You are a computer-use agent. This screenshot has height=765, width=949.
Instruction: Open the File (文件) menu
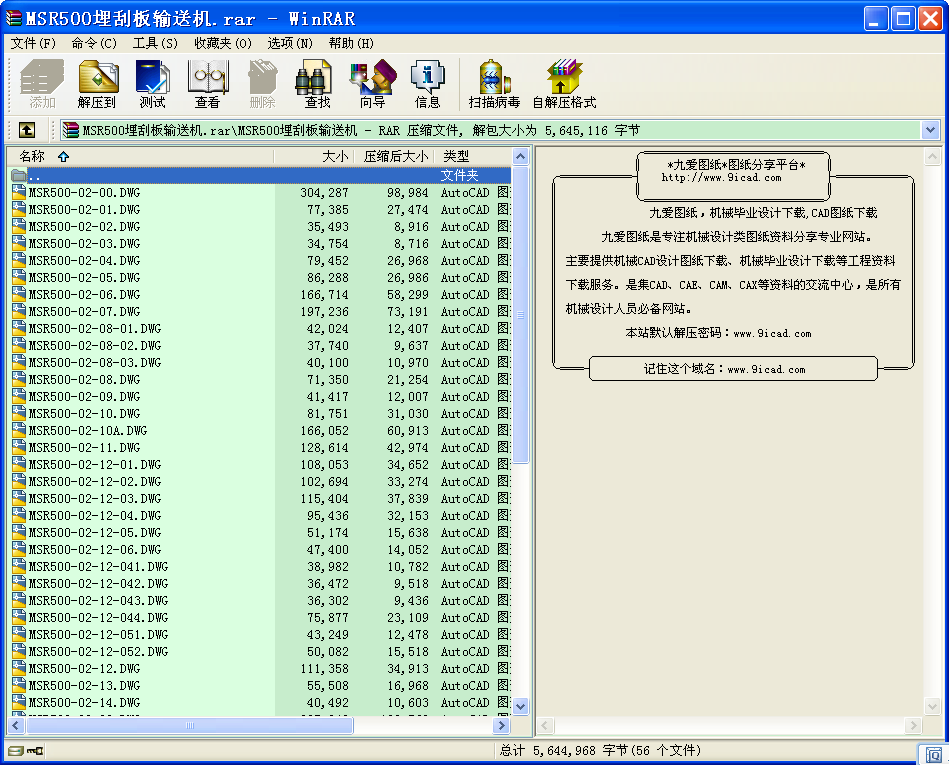33,43
